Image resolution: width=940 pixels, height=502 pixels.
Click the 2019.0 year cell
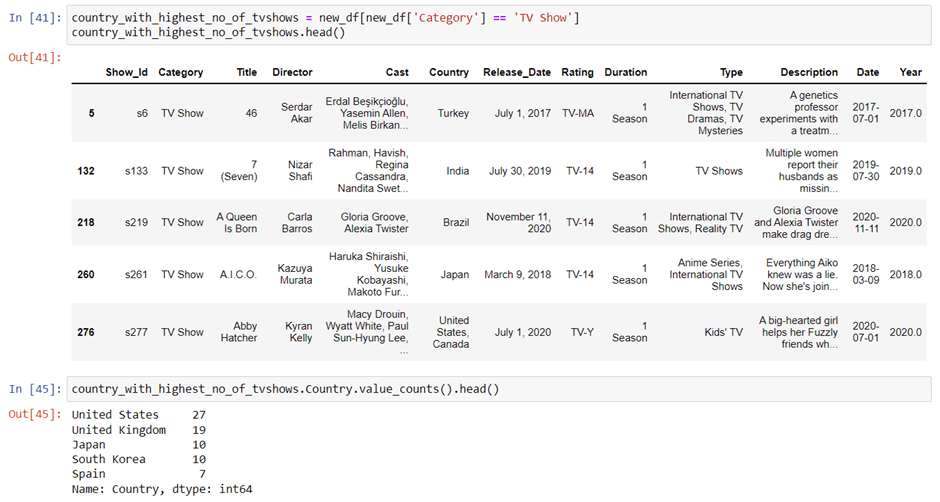tap(905, 171)
